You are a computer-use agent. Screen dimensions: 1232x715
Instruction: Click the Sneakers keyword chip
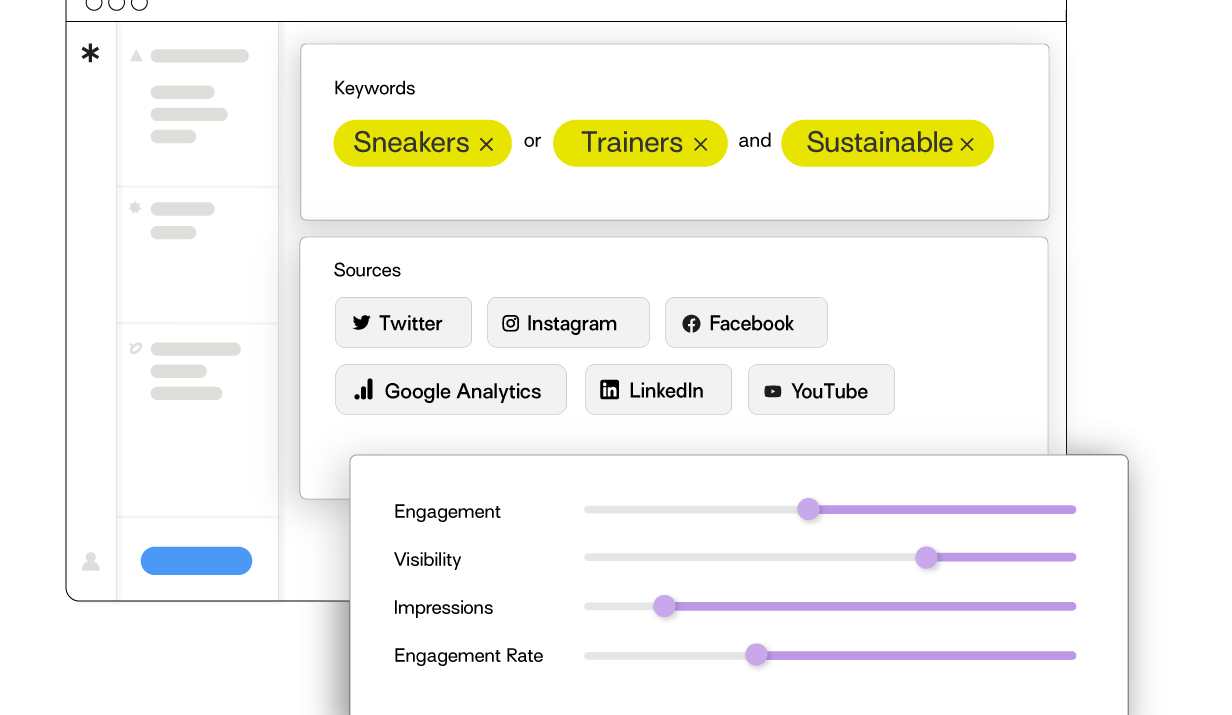(411, 143)
